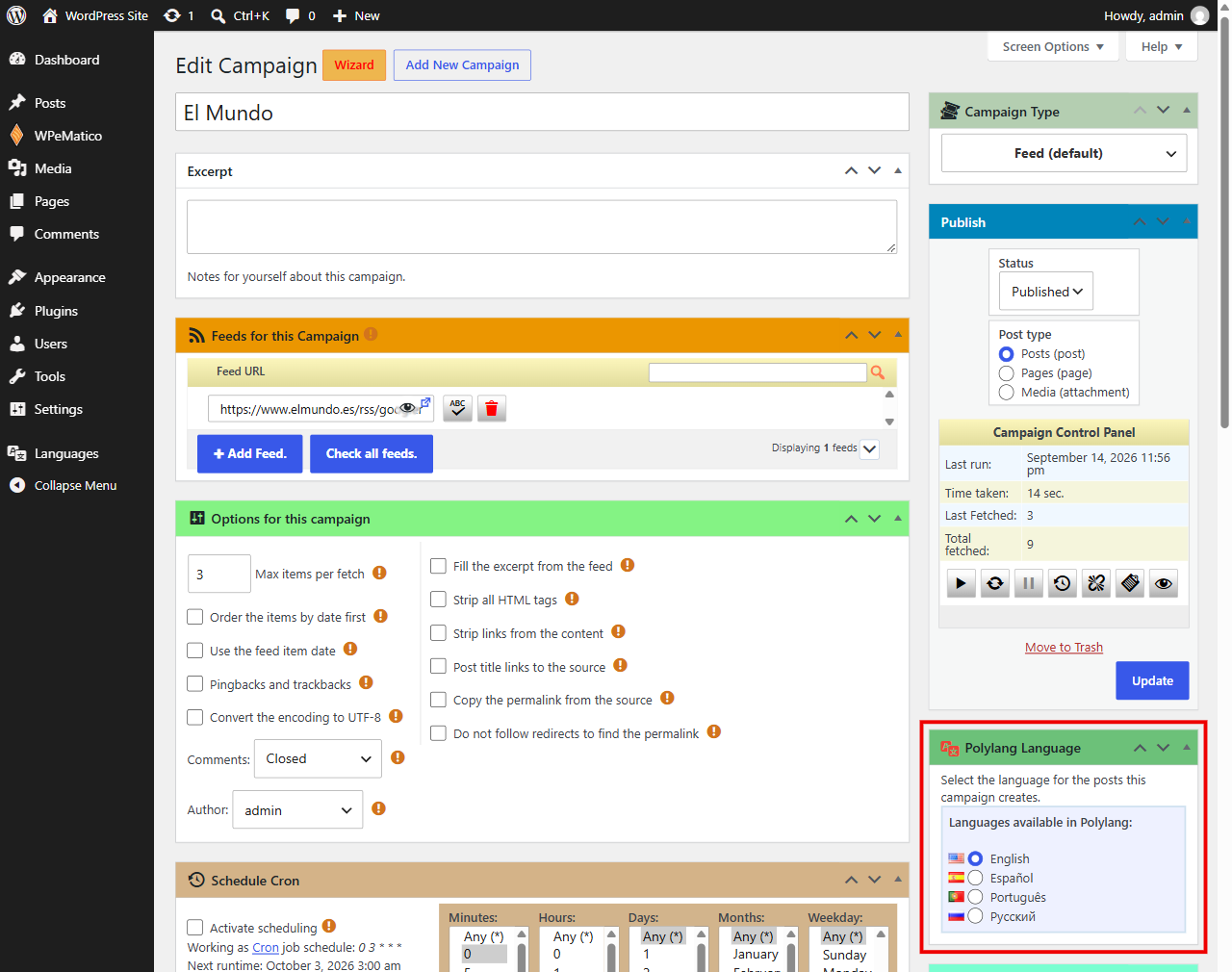Select the Español language radio button
This screenshot has height=972, width=1232.
[975, 878]
